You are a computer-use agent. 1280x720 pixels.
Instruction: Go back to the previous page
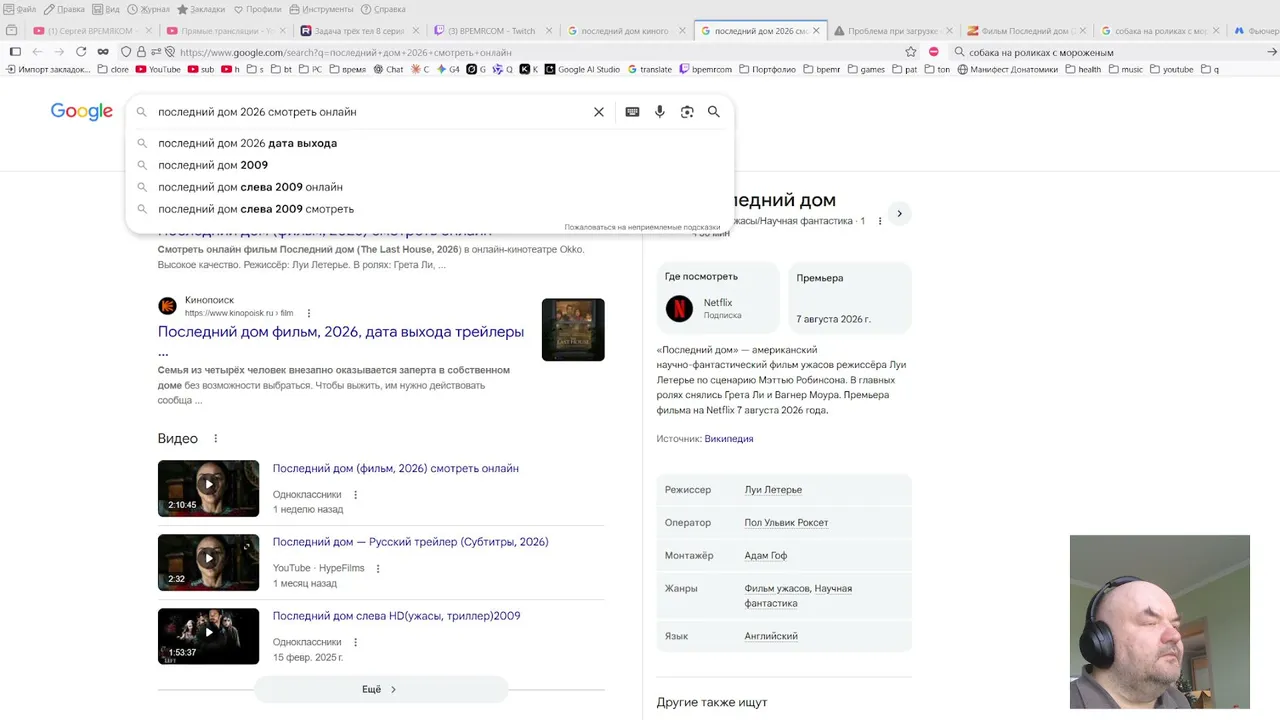pos(37,52)
